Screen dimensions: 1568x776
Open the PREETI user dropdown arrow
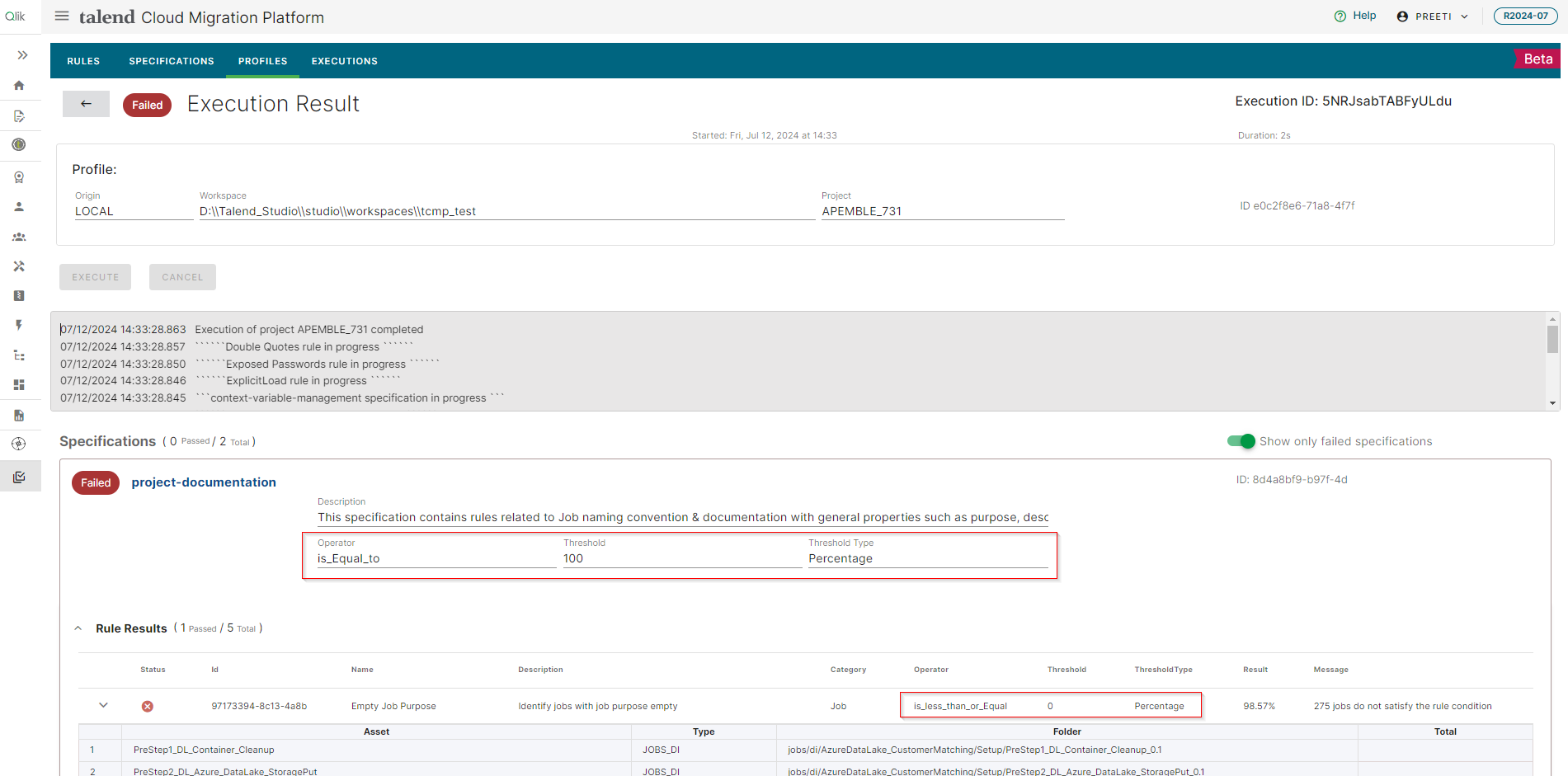(x=1465, y=16)
